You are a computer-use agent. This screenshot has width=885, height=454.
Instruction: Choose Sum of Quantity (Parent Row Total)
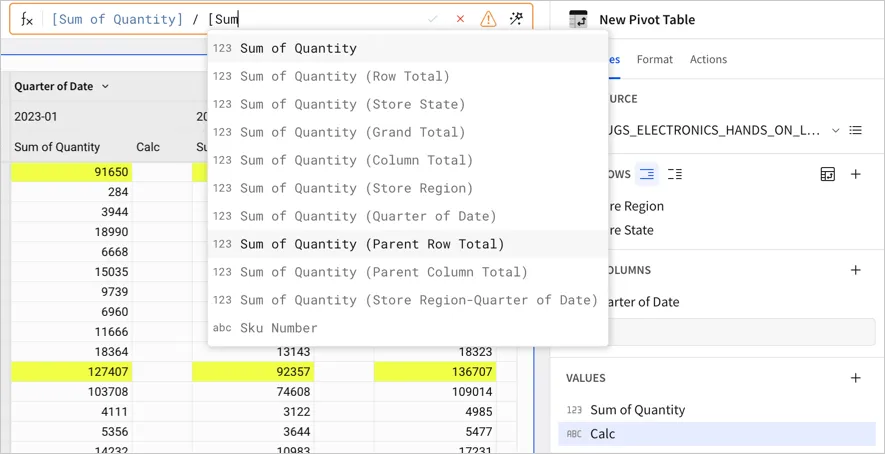coord(408,244)
